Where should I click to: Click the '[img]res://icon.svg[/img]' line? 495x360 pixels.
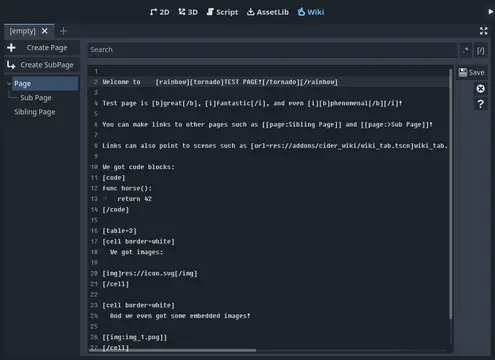150,273
